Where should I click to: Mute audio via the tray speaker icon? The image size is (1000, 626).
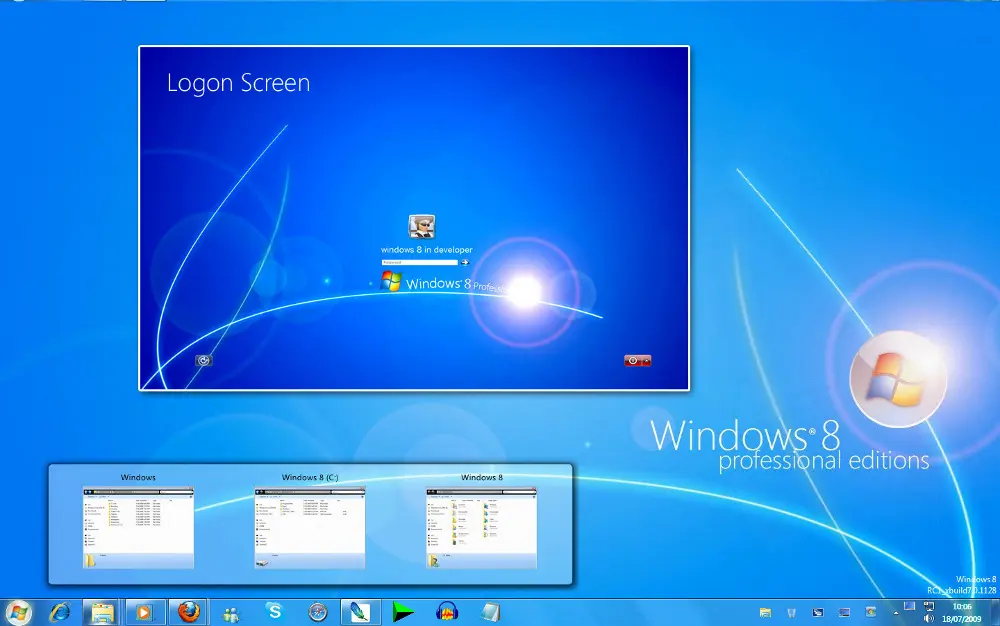[x=928, y=619]
